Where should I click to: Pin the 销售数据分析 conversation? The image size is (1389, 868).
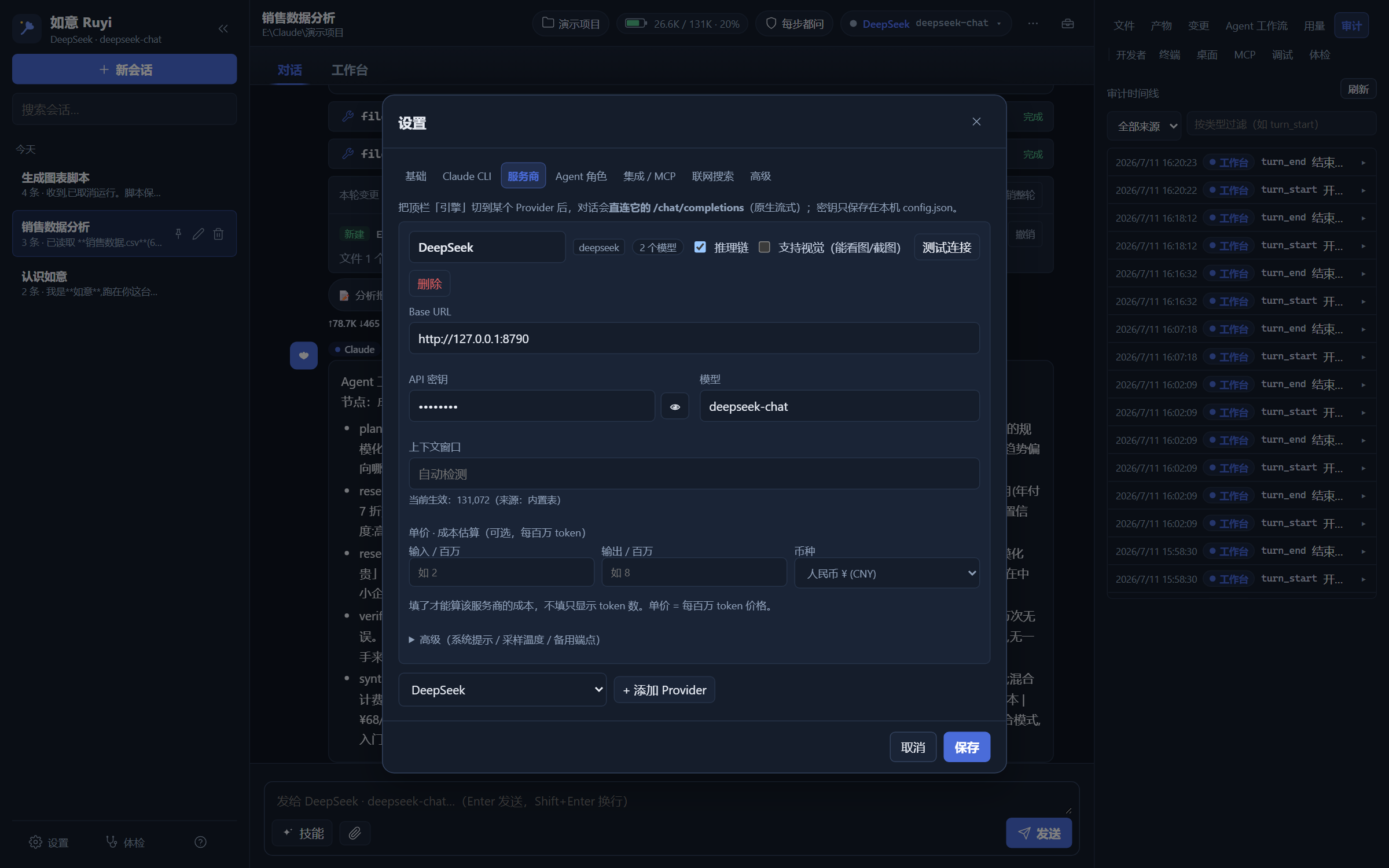point(178,234)
